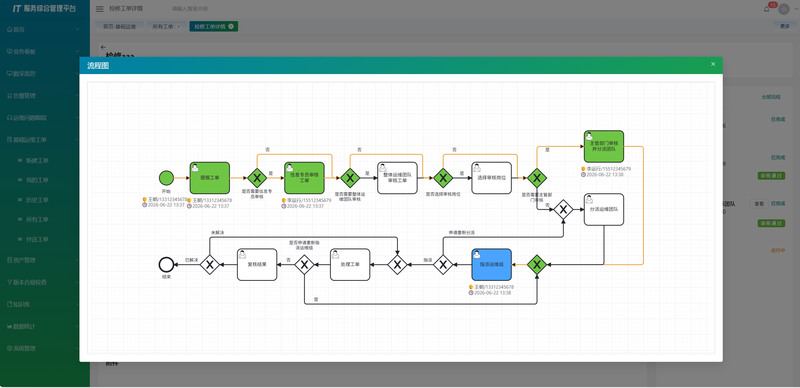Click the white end event circle
The height and width of the screenshot is (388, 800).
[166, 264]
